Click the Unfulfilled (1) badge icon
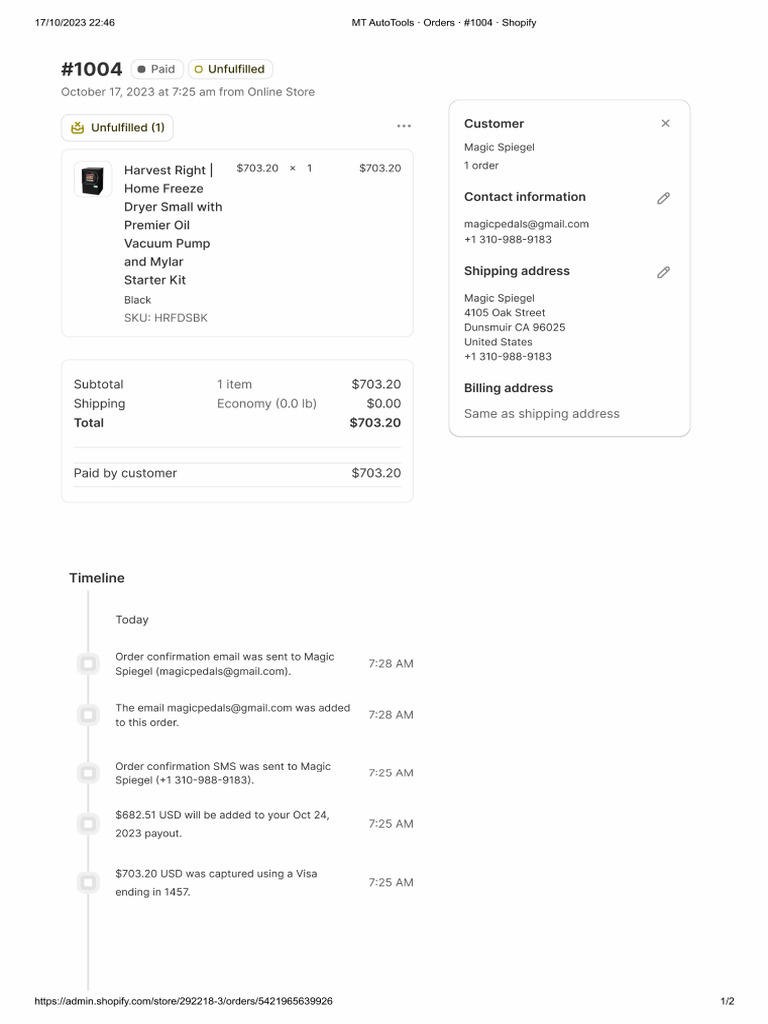 pos(78,128)
